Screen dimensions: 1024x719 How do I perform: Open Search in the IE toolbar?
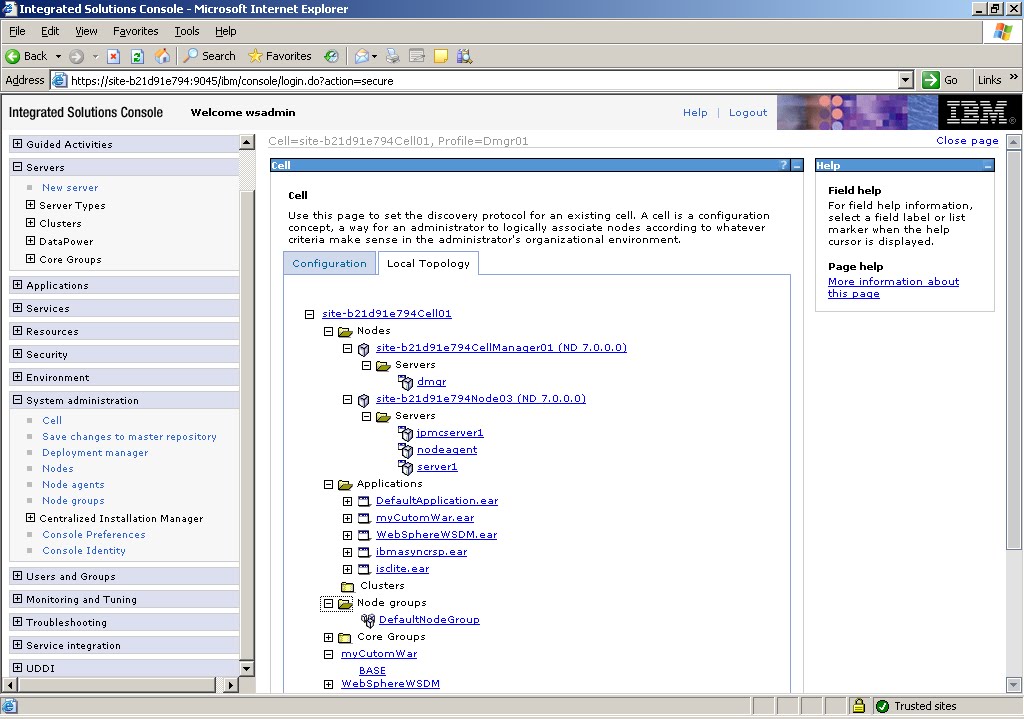[209, 56]
